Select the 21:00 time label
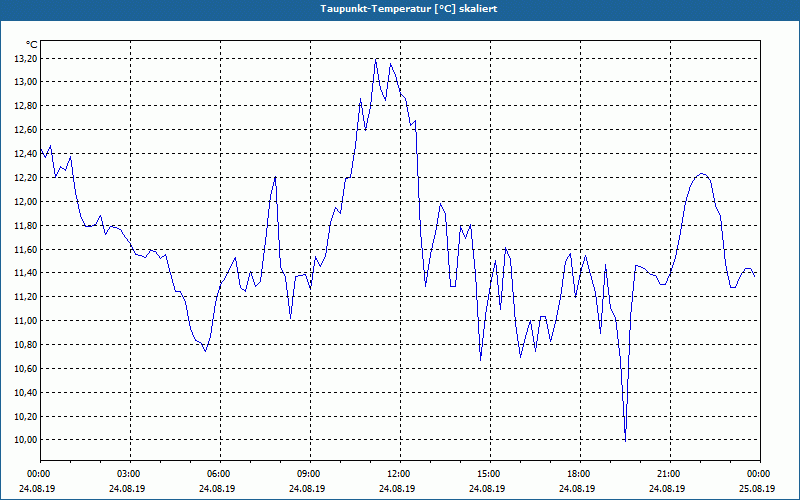This screenshot has height=500, width=800. (x=670, y=474)
